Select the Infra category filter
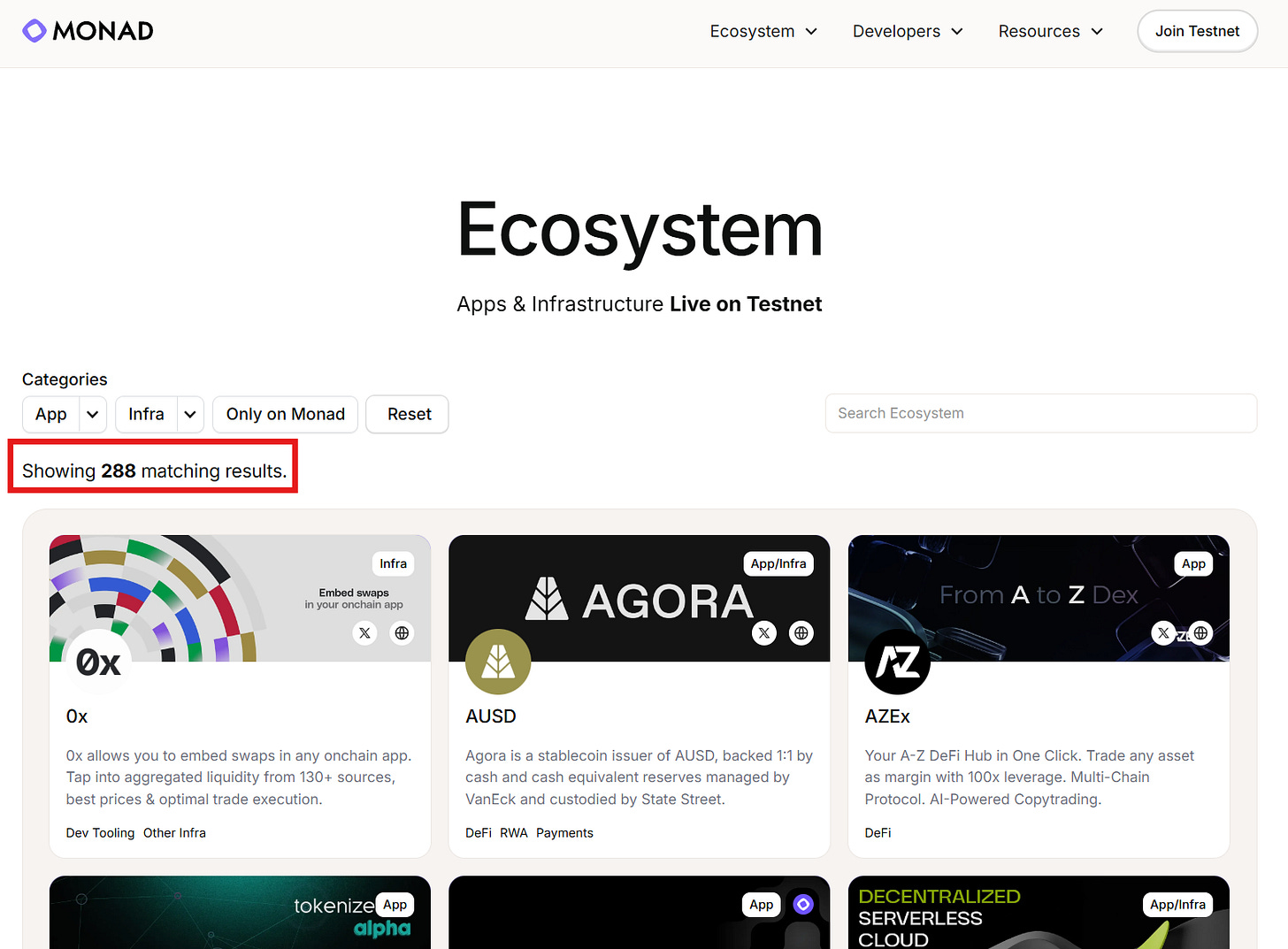This screenshot has height=949, width=1288. [x=147, y=414]
